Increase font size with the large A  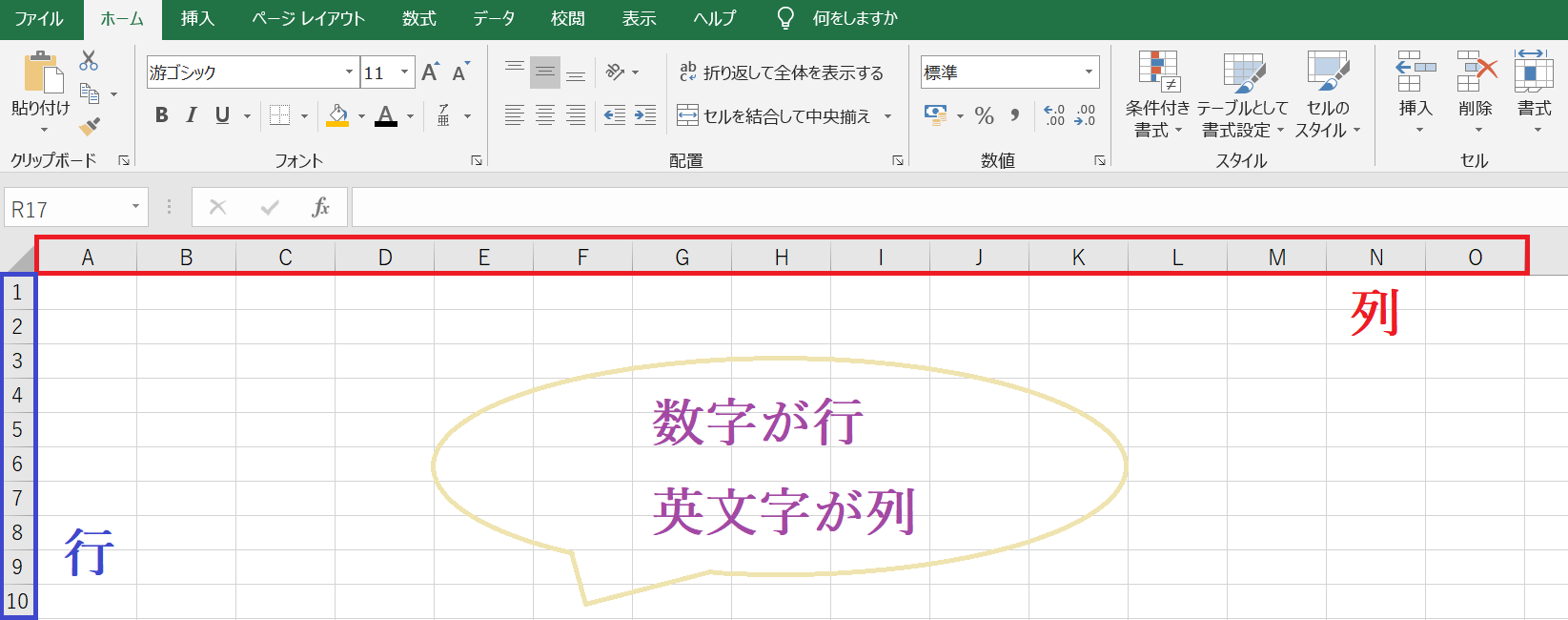(430, 72)
